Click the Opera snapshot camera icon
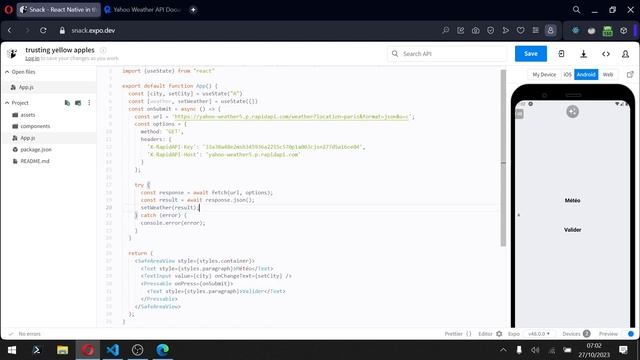The image size is (640, 360). pyautogui.click(x=476, y=30)
